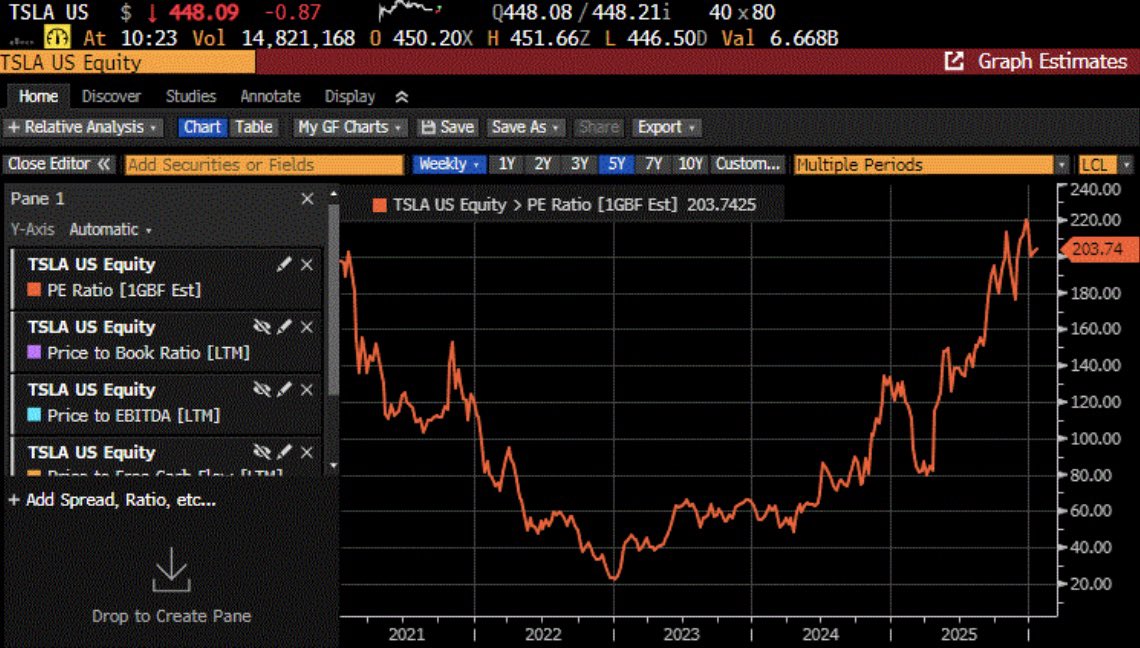
Task: Switch to Chart view
Action: click(202, 127)
